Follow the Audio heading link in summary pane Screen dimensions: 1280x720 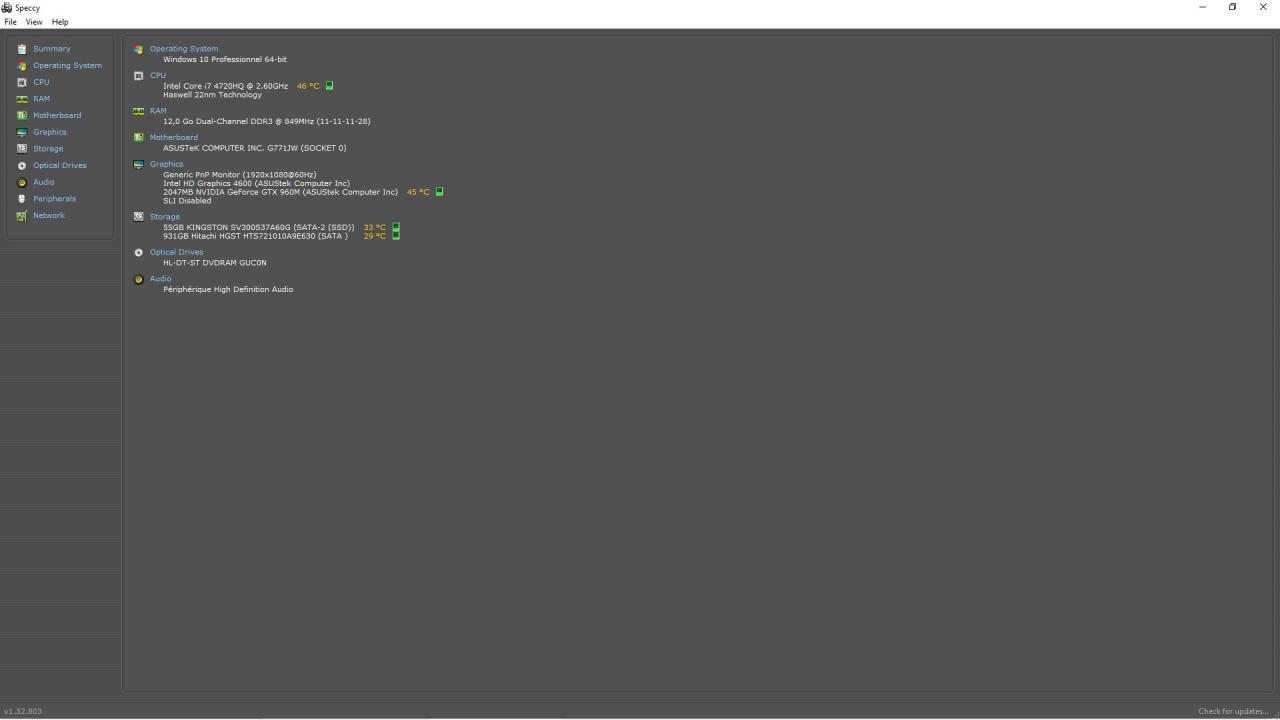tap(161, 279)
